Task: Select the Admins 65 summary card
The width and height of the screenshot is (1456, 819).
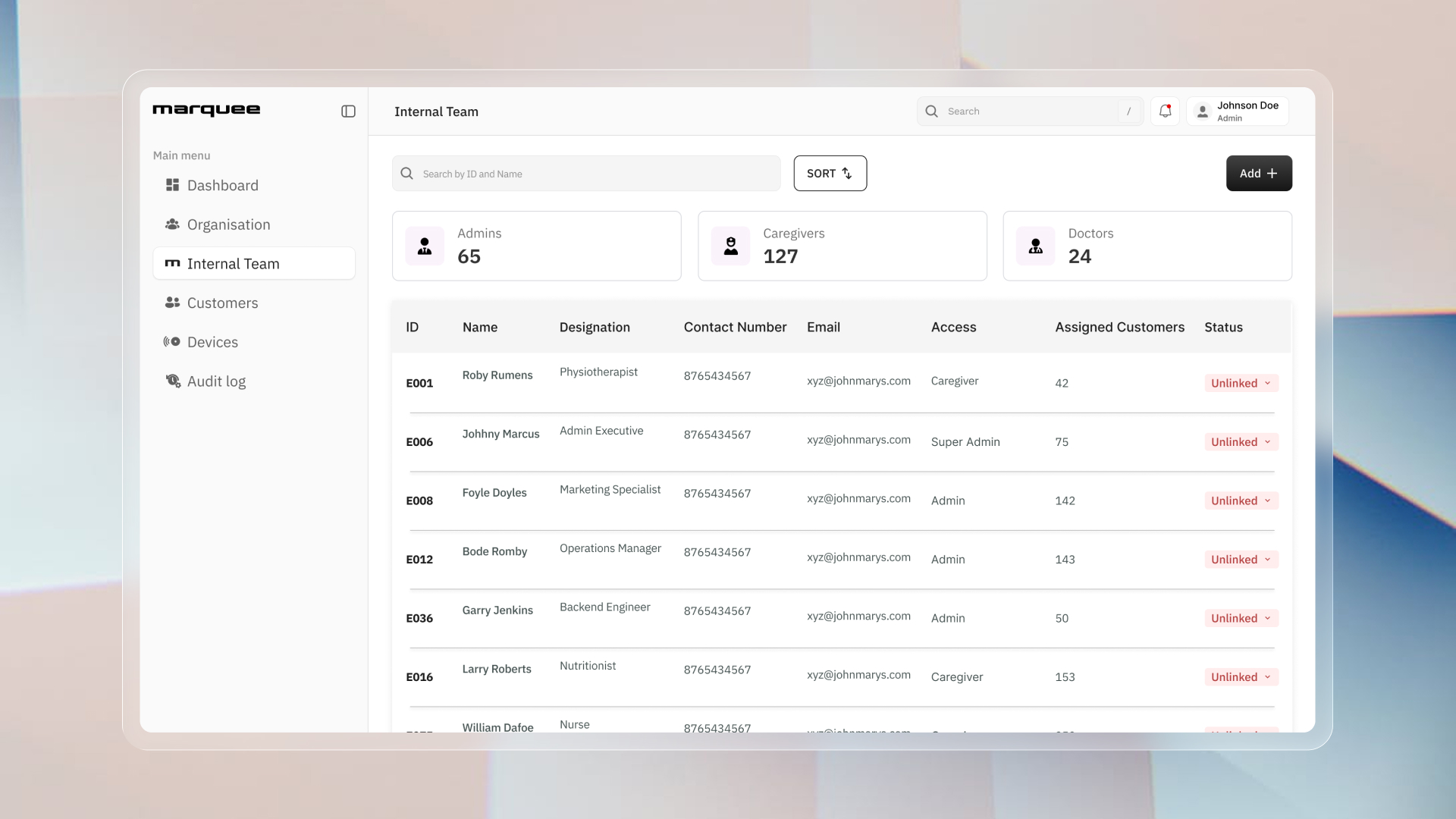Action: [x=536, y=246]
